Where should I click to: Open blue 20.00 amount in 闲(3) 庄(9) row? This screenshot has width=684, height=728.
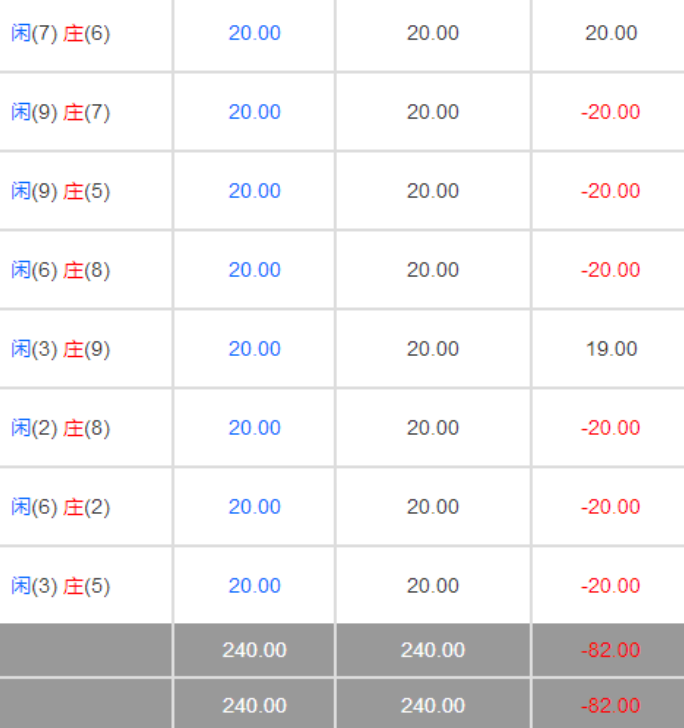(254, 349)
